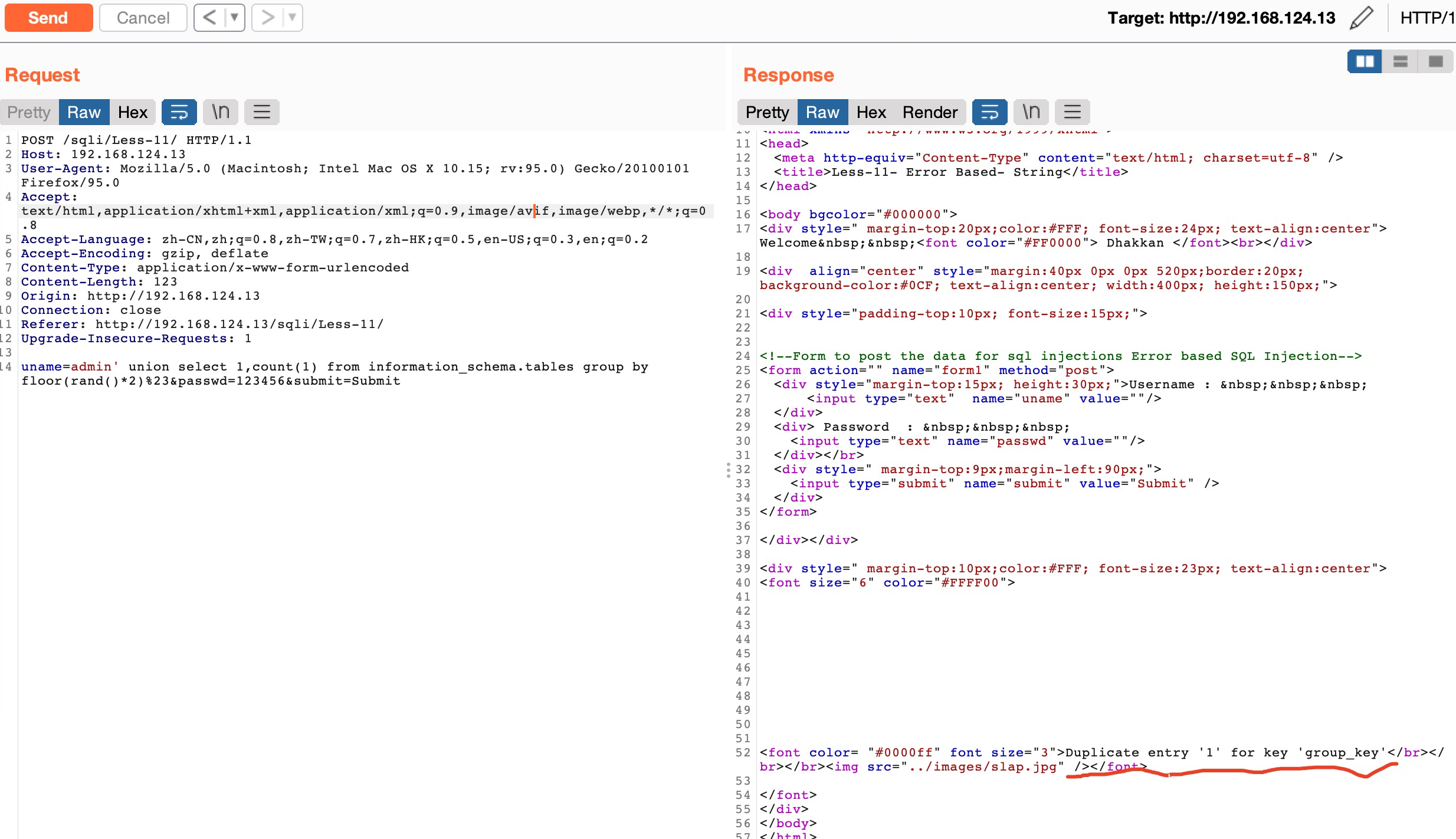Click the pencil icon to edit target
Viewport: 1456px width, 839px height.
pos(1362,18)
